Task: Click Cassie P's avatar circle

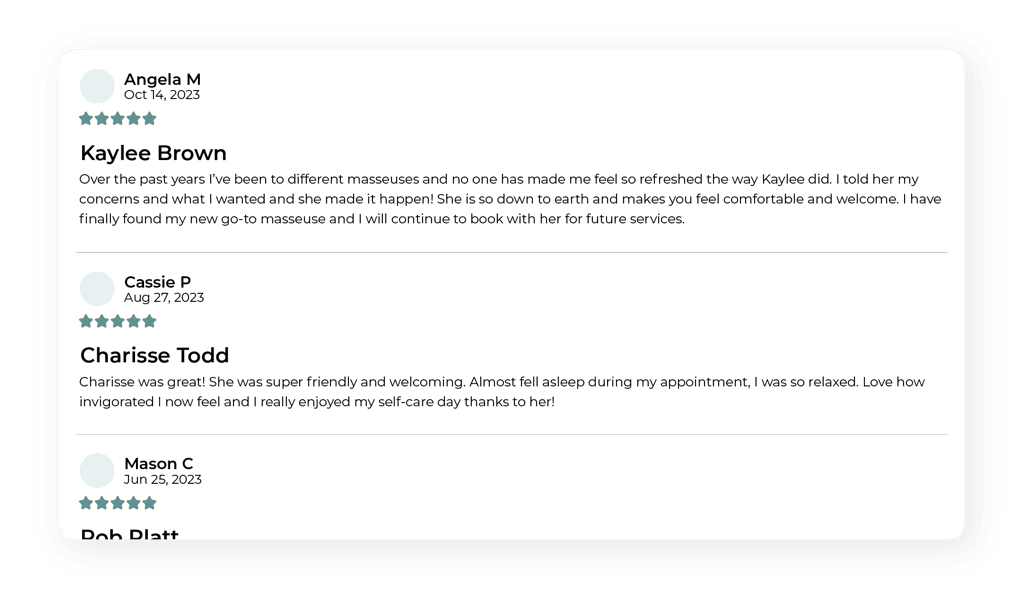Action: (x=97, y=289)
